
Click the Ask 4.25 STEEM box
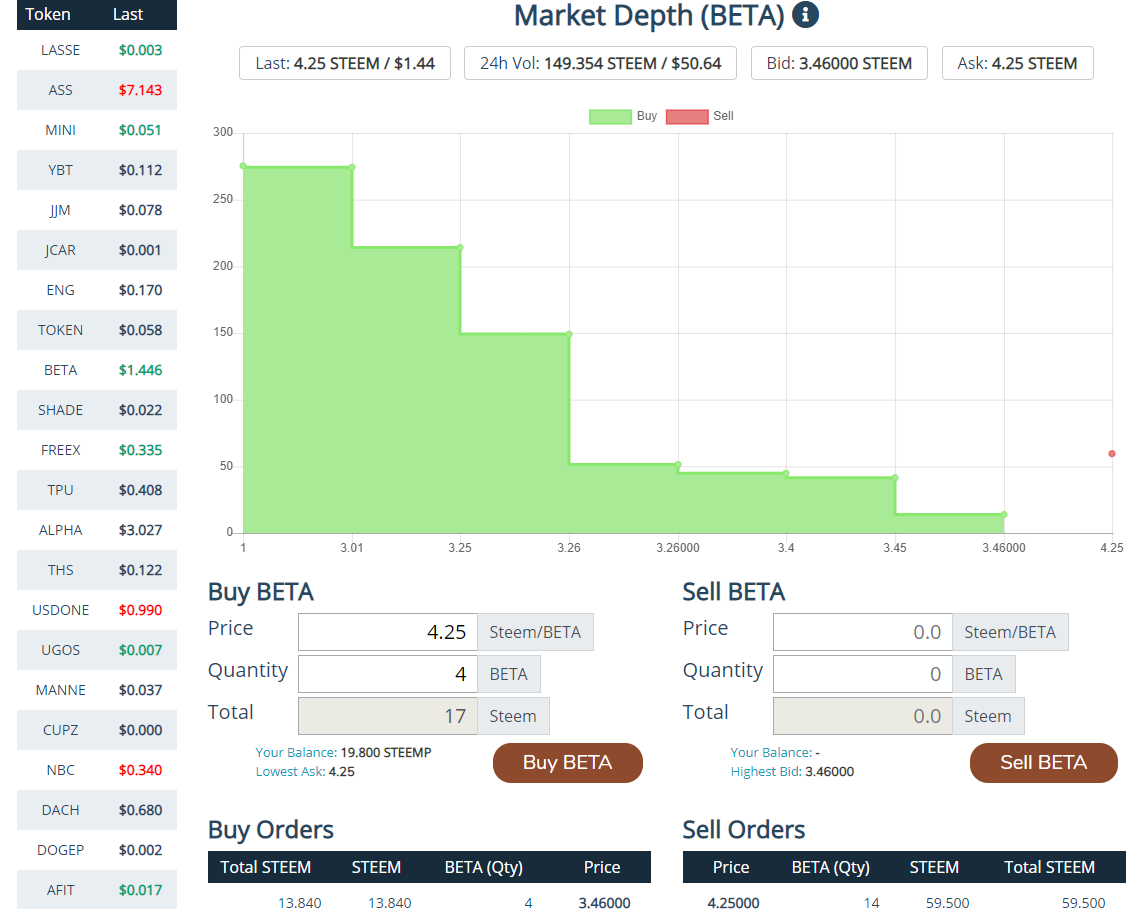(1017, 64)
